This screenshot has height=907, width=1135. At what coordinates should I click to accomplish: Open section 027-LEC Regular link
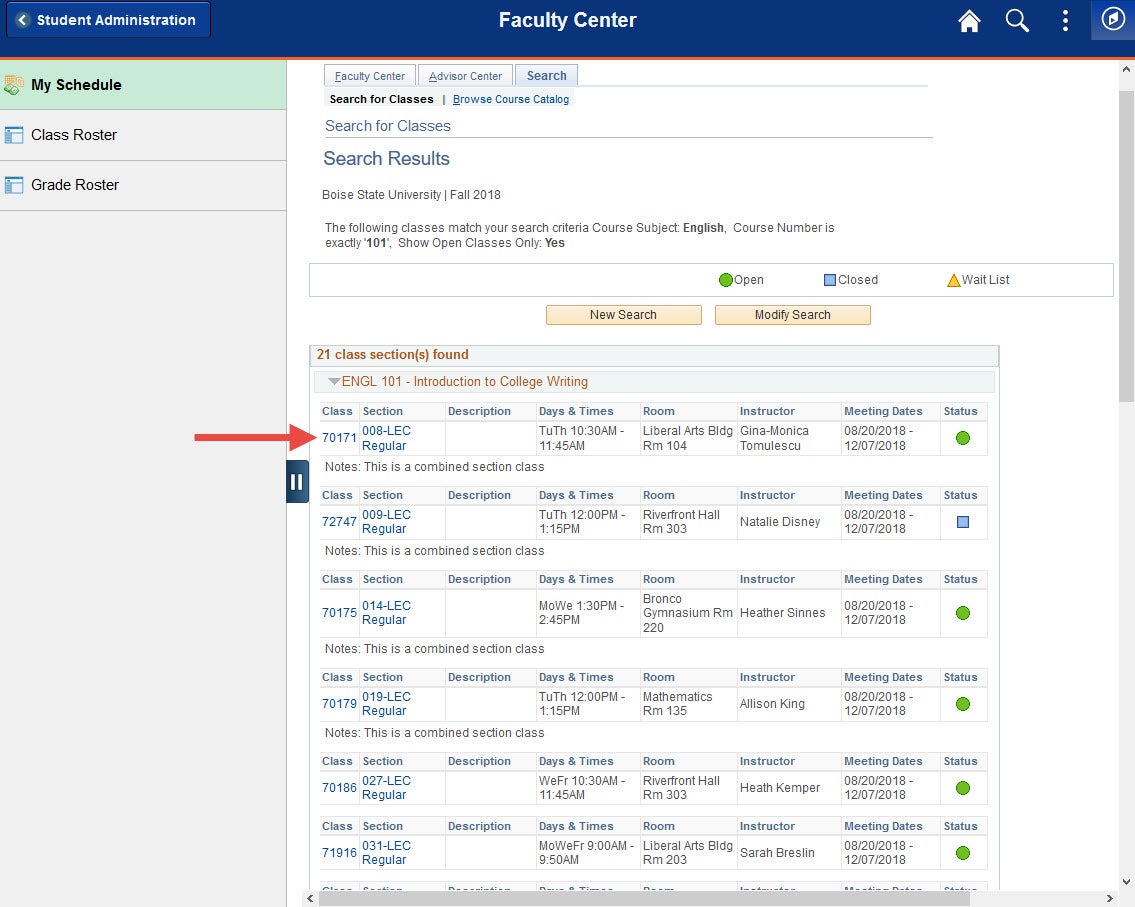coord(386,788)
